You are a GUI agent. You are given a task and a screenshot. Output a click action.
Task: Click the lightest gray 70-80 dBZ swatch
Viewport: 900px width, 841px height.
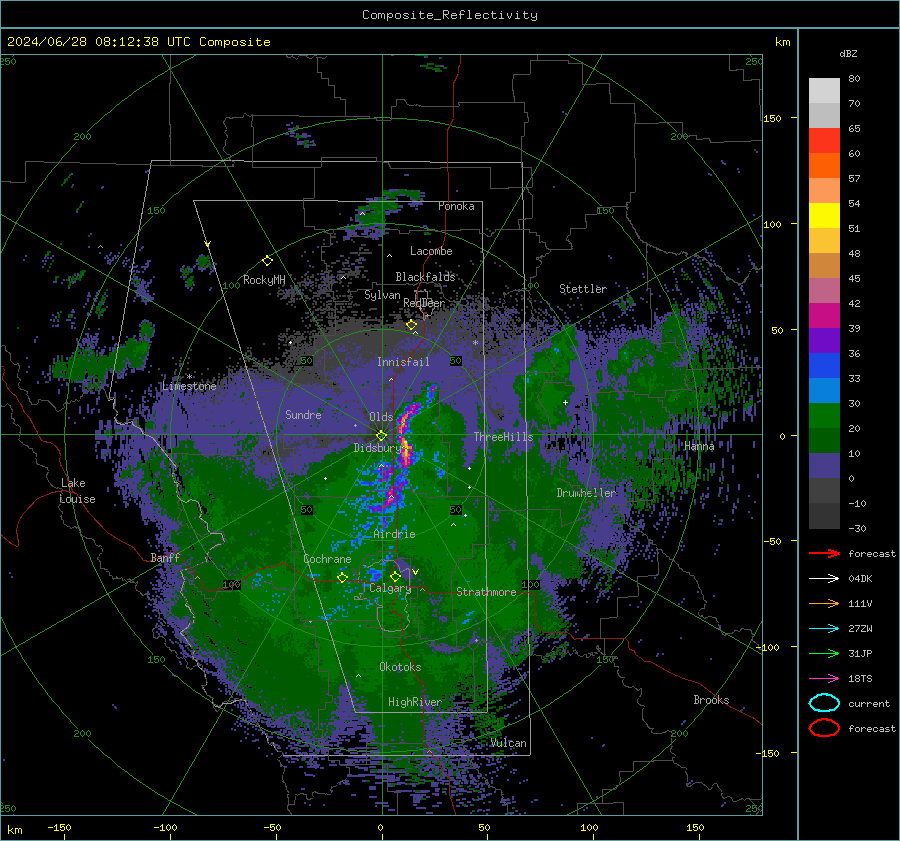tap(824, 90)
